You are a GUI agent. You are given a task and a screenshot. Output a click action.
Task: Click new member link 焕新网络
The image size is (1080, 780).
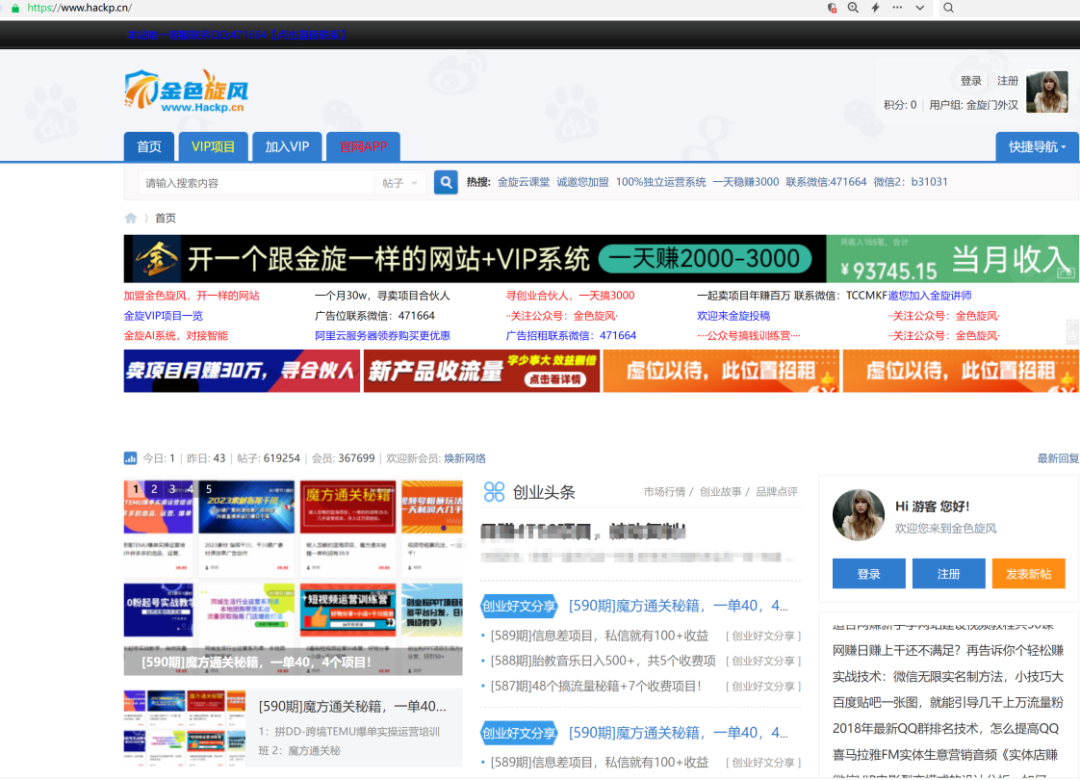pyautogui.click(x=464, y=458)
